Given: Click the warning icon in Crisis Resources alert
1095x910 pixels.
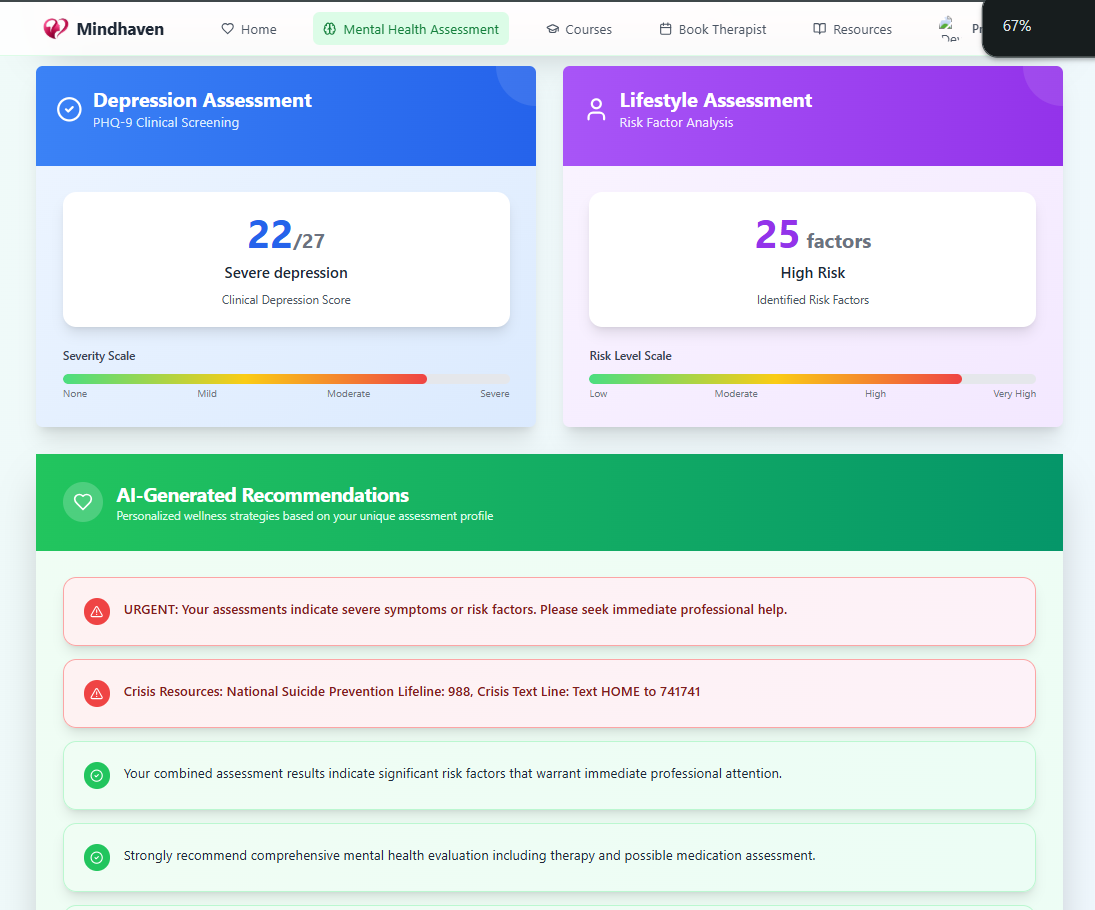Looking at the screenshot, I should click(97, 693).
